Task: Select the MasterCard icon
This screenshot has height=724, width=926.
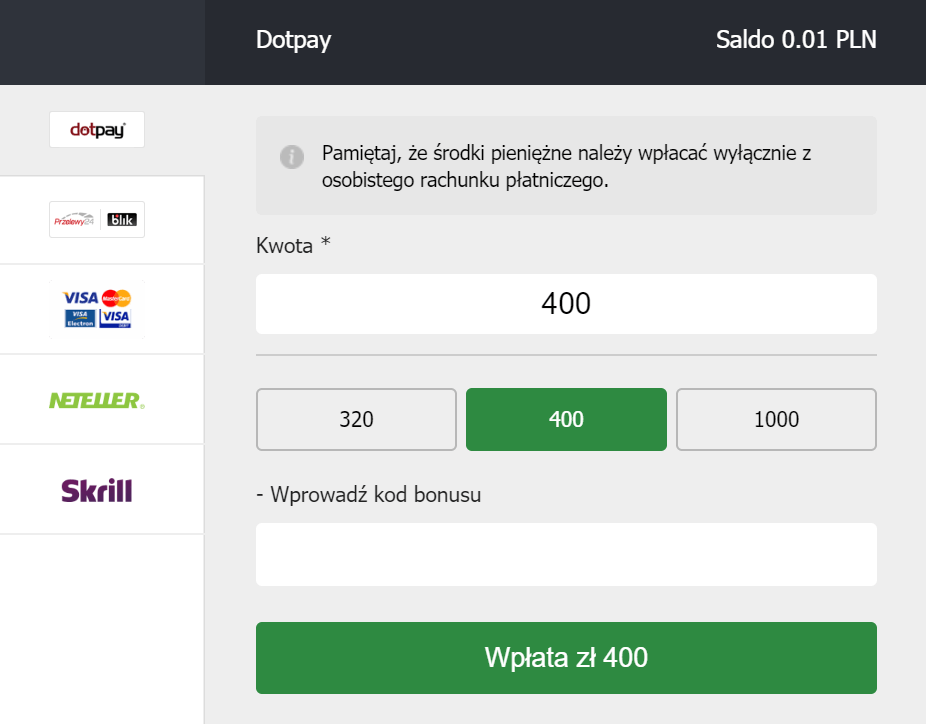Action: [x=117, y=297]
